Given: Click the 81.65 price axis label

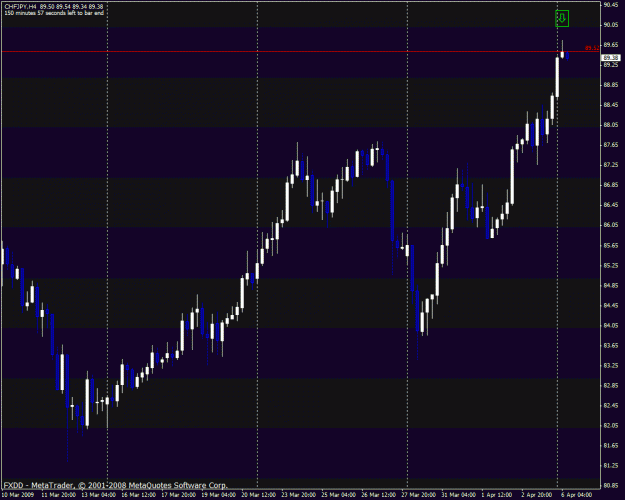Looking at the screenshot, I should tap(611, 445).
